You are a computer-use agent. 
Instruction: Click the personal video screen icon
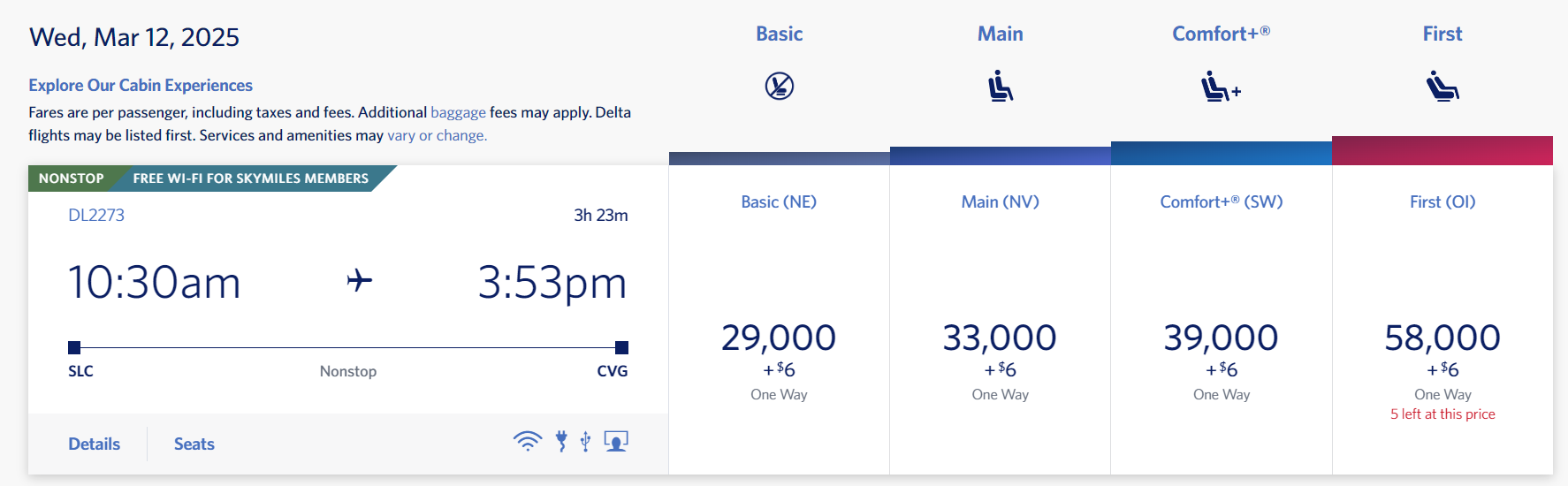616,441
